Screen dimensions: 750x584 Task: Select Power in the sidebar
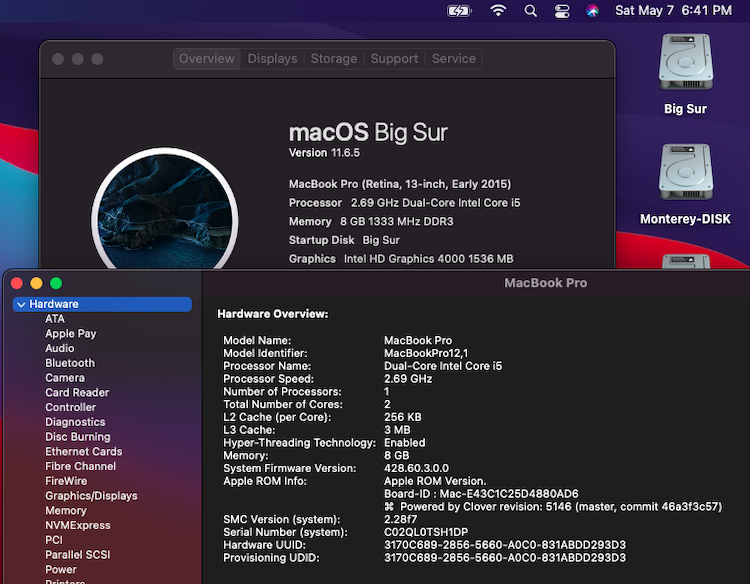(x=61, y=570)
